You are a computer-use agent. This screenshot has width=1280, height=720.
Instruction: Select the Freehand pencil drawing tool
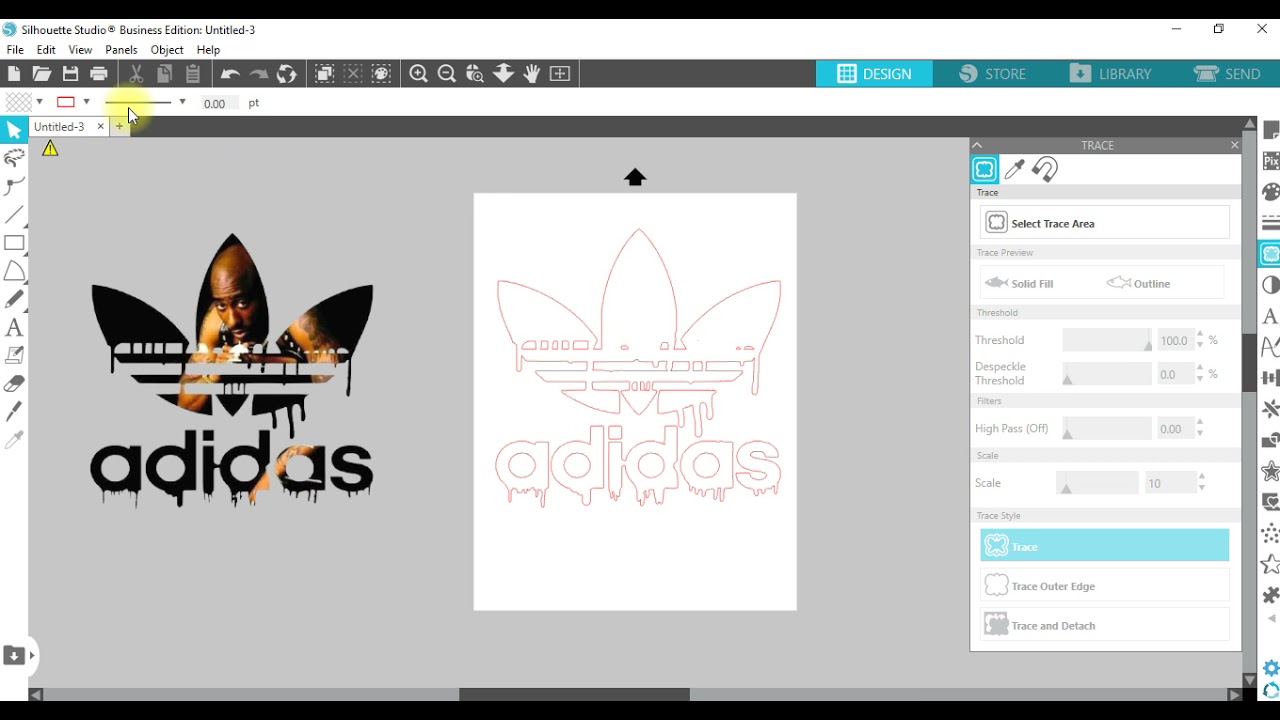[14, 299]
